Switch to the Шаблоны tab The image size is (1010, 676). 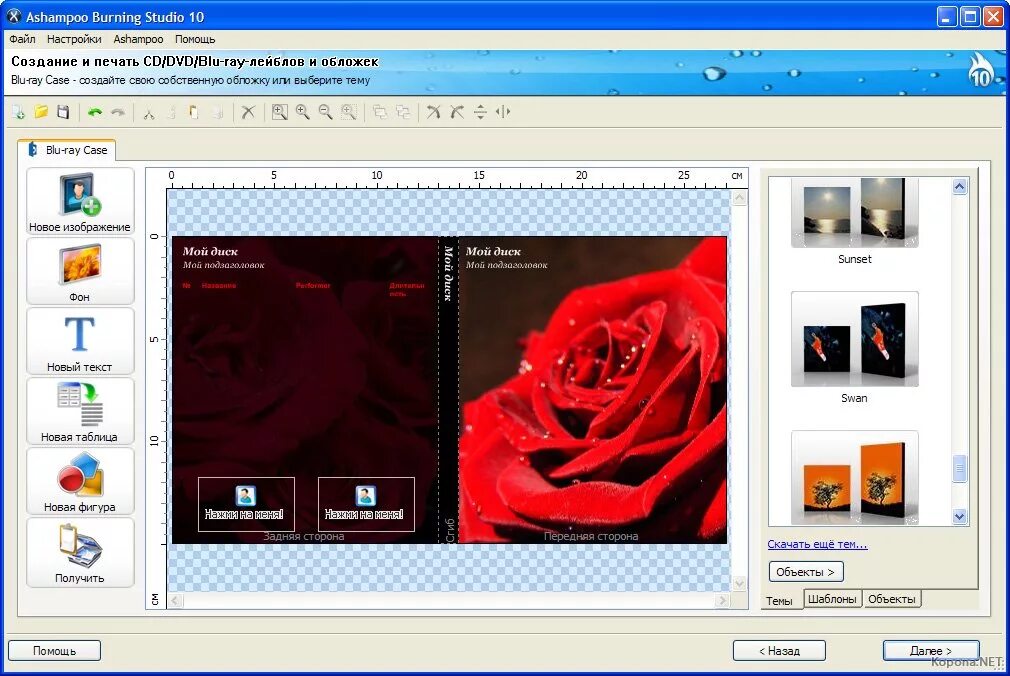point(833,598)
